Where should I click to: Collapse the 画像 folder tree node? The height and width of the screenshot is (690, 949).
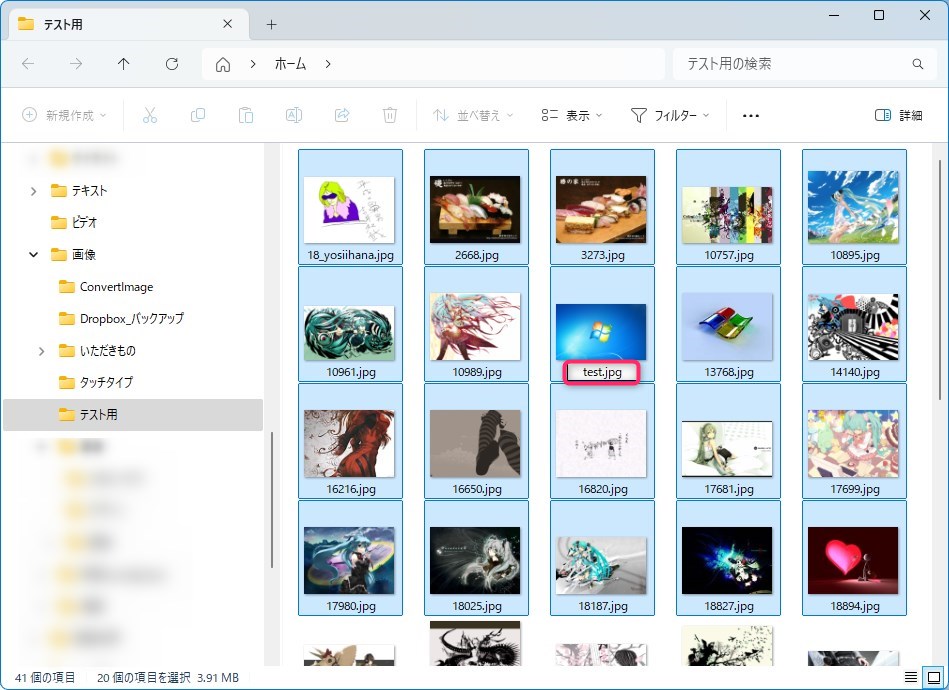pos(34,255)
